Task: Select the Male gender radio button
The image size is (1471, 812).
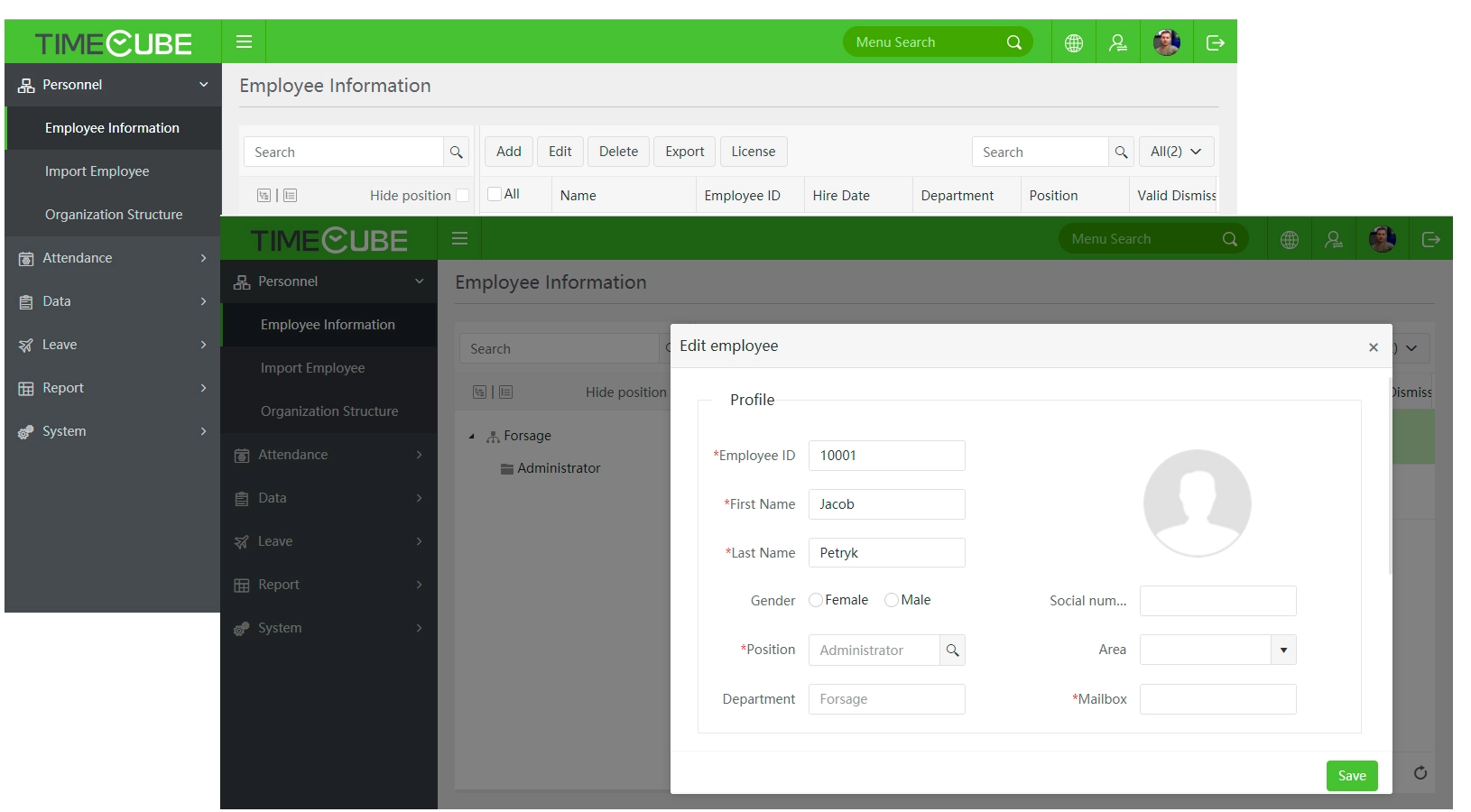Action: click(892, 600)
